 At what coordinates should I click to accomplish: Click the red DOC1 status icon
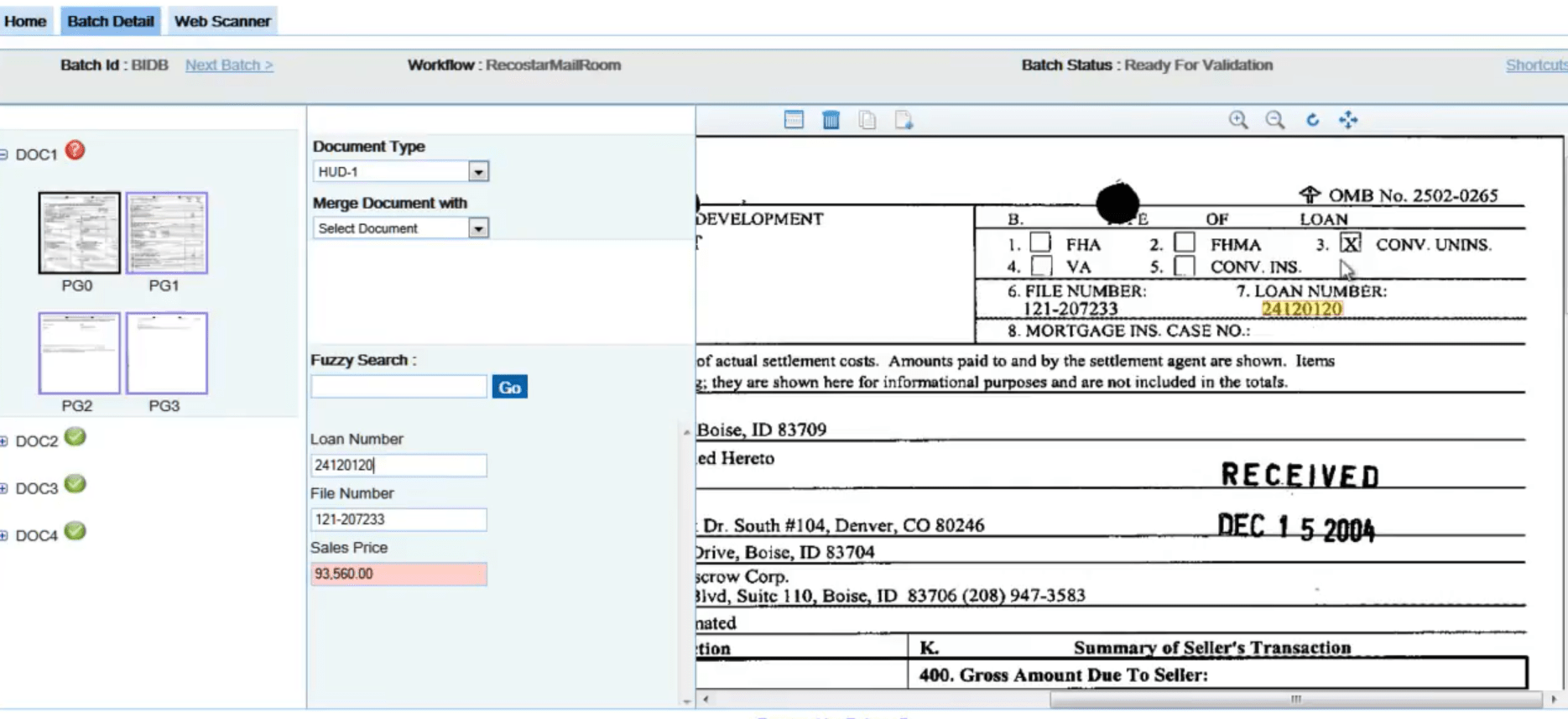(75, 151)
